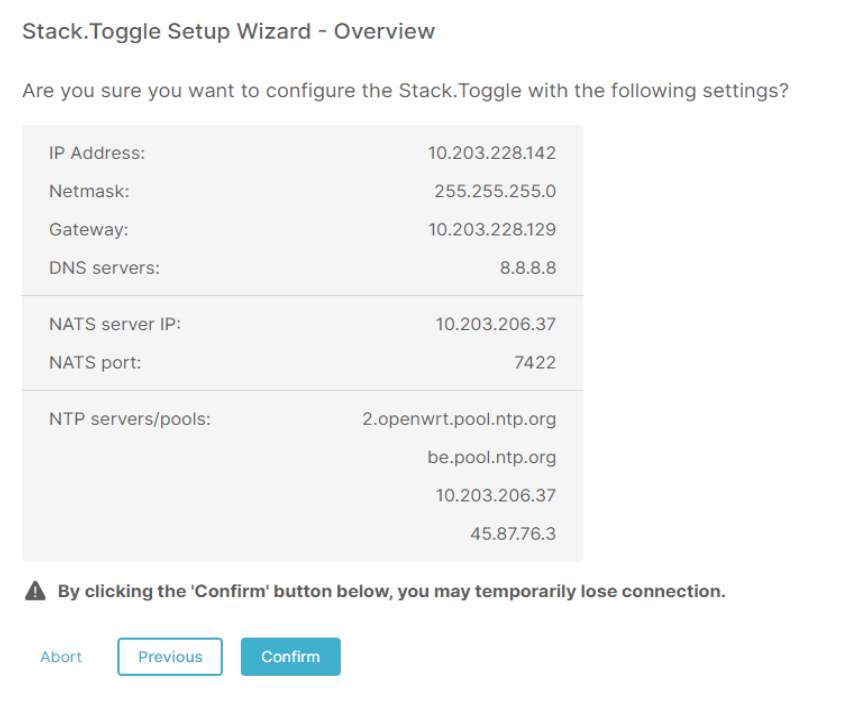Click the 2.openwrt.pool.ntp.org NTP entry
Viewport: 864px width, 727px height.
pos(459,419)
